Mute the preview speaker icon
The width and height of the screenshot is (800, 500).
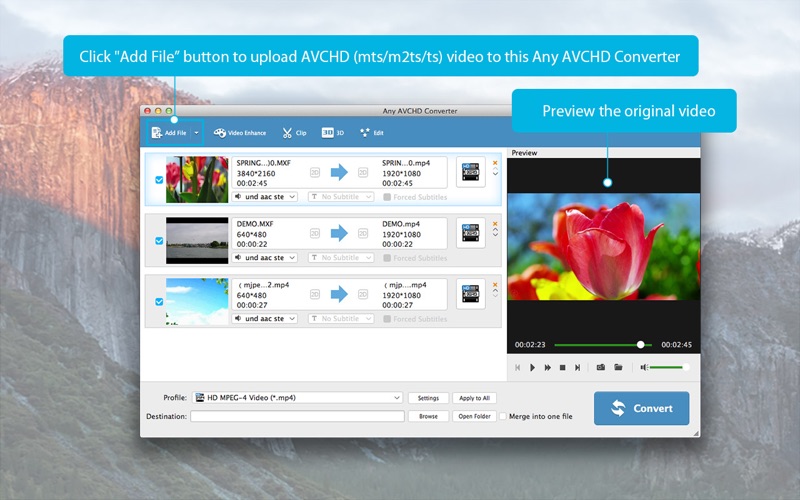[x=644, y=367]
